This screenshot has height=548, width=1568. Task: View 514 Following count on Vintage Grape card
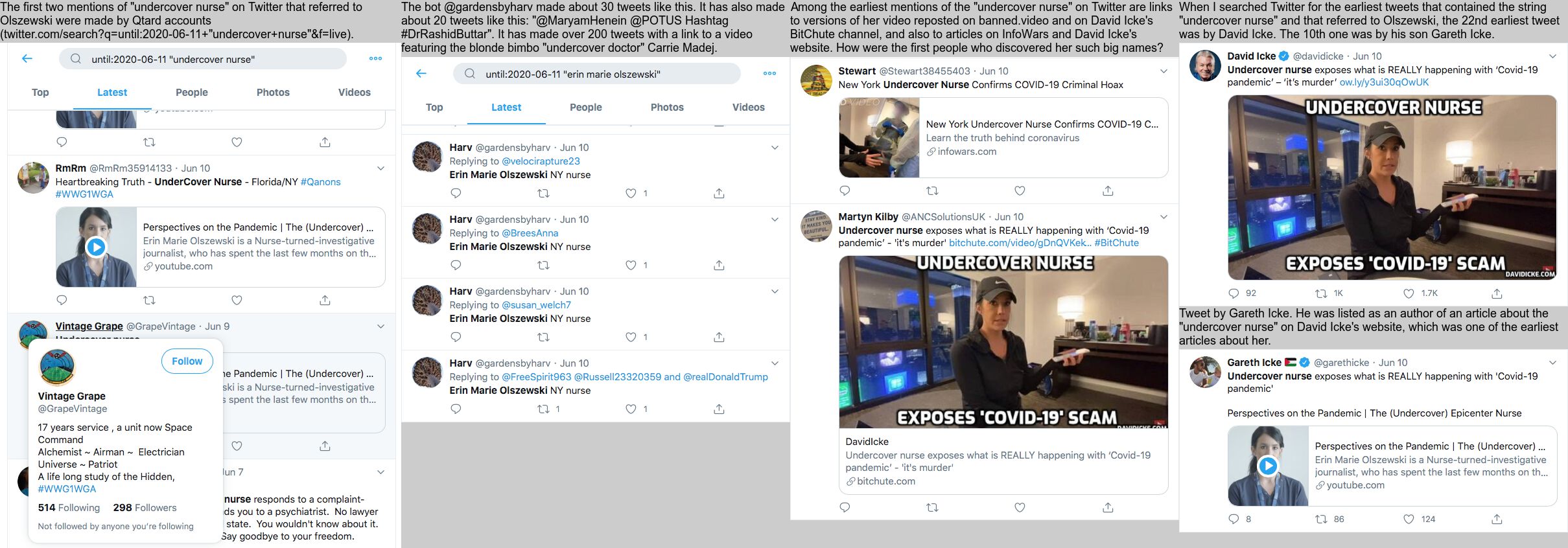pyautogui.click(x=69, y=508)
